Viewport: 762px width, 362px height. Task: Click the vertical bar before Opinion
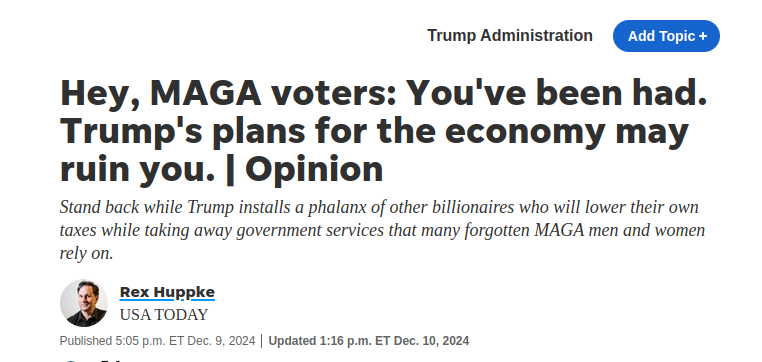[x=230, y=169]
